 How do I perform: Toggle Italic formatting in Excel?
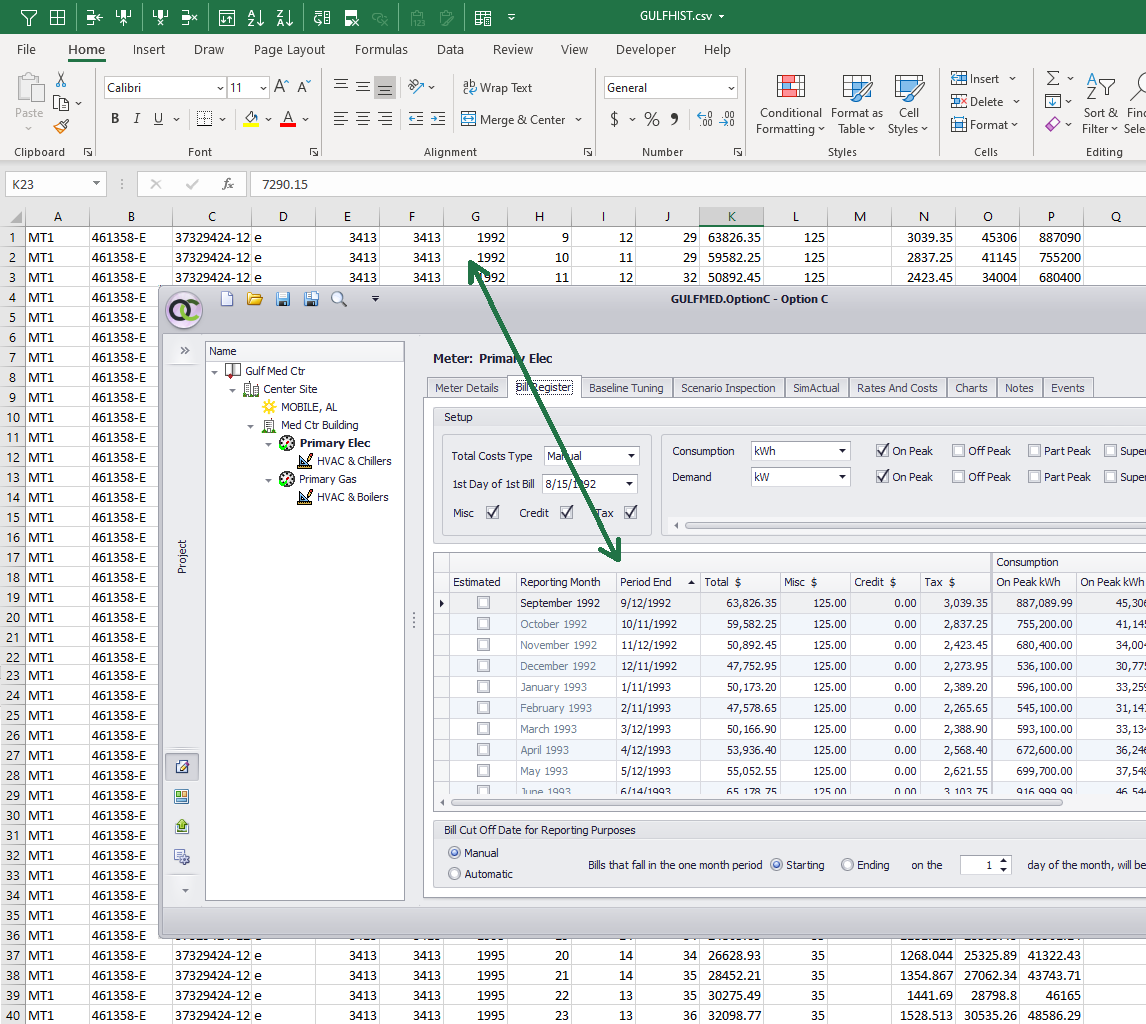point(137,118)
